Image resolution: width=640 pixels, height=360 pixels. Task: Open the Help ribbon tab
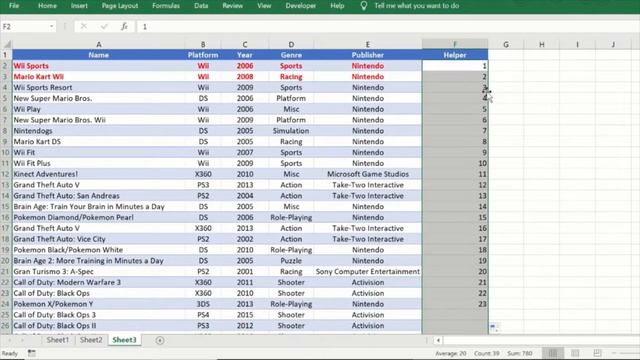coord(337,6)
